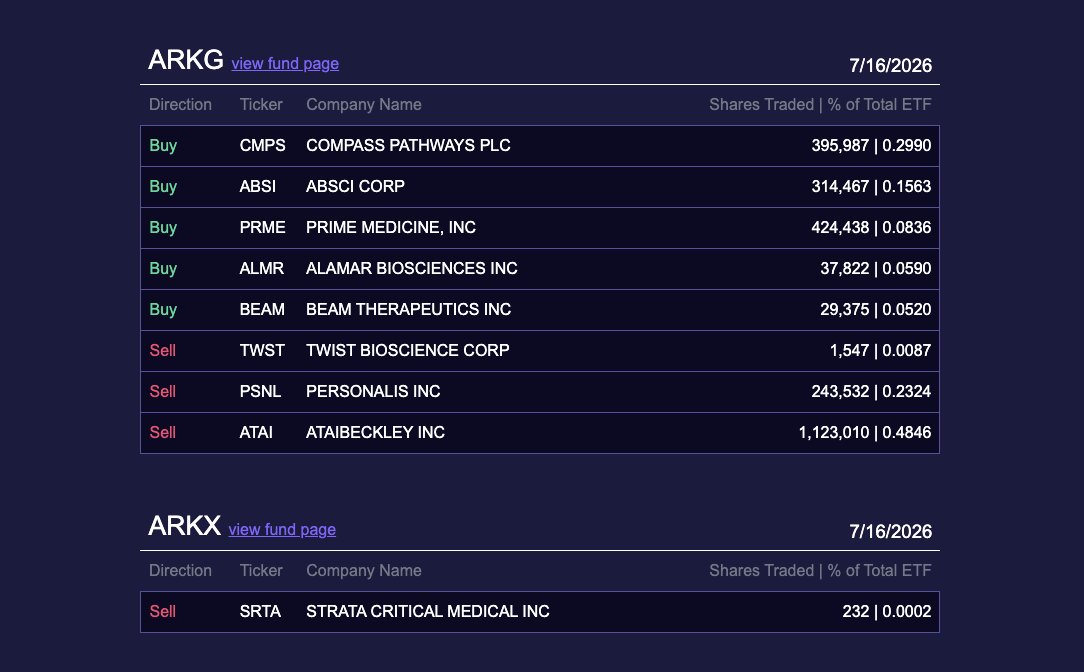Click the value 1,123,010 | 0.4846

(x=865, y=432)
